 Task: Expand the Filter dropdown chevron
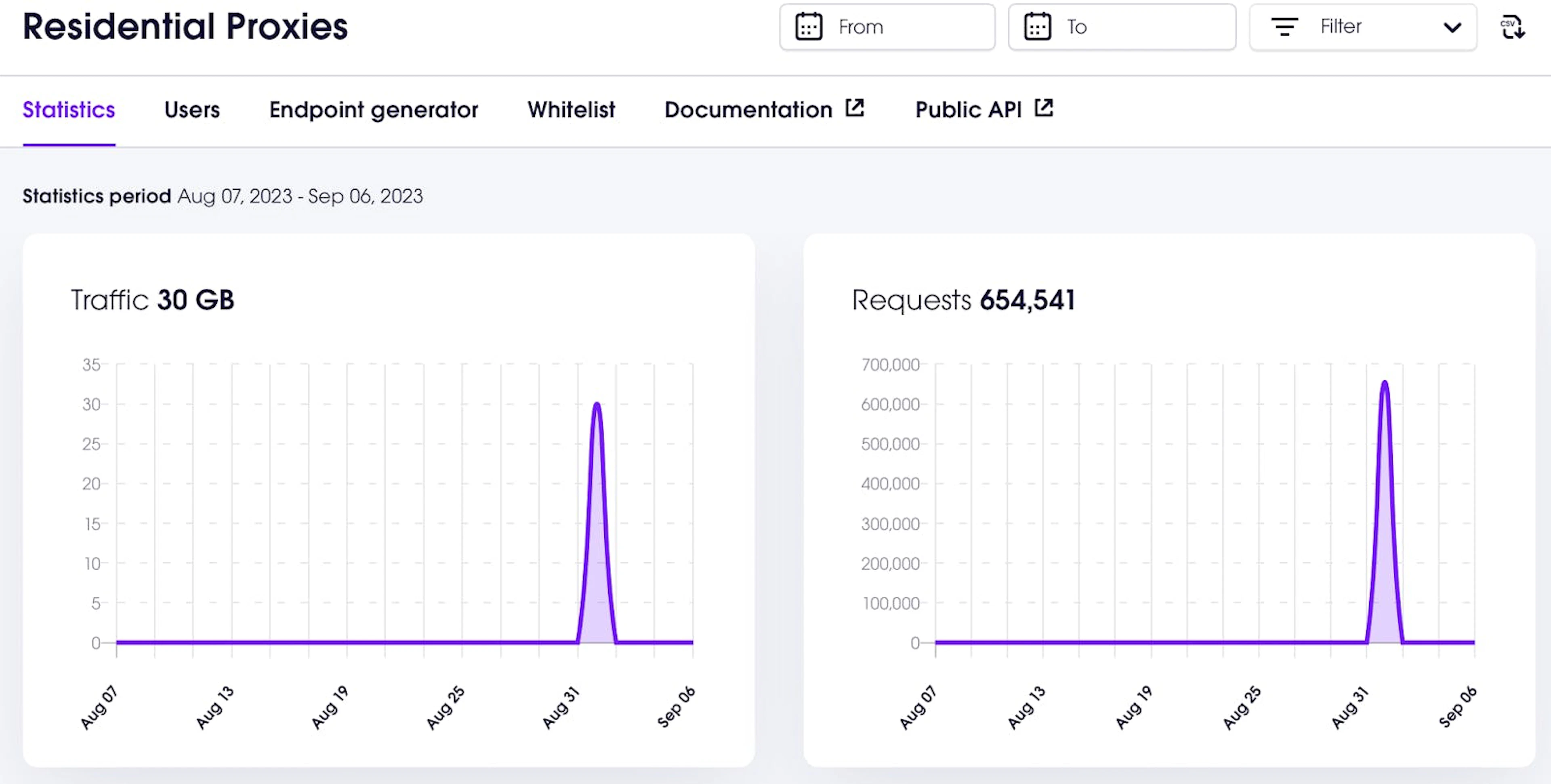point(1452,28)
